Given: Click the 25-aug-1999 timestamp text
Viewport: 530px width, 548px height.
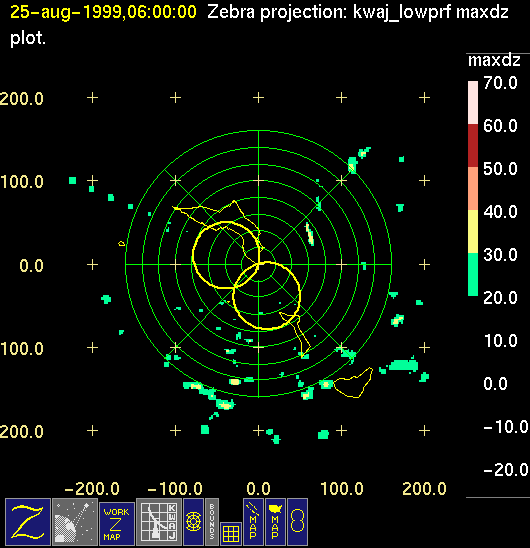Looking at the screenshot, I should point(103,12).
